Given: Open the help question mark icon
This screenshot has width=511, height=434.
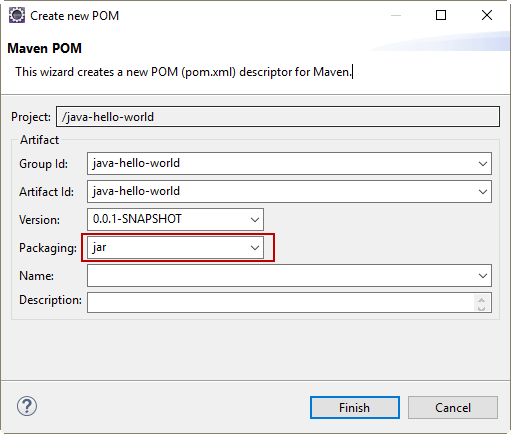Looking at the screenshot, I should [x=27, y=406].
